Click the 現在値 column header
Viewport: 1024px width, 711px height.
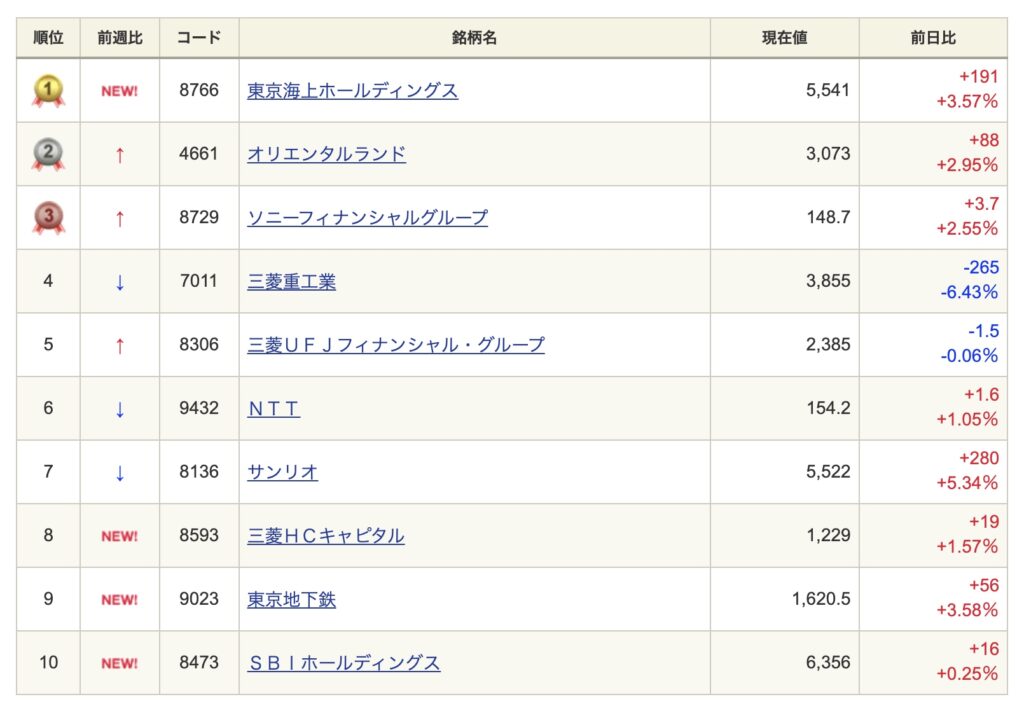pyautogui.click(x=784, y=38)
